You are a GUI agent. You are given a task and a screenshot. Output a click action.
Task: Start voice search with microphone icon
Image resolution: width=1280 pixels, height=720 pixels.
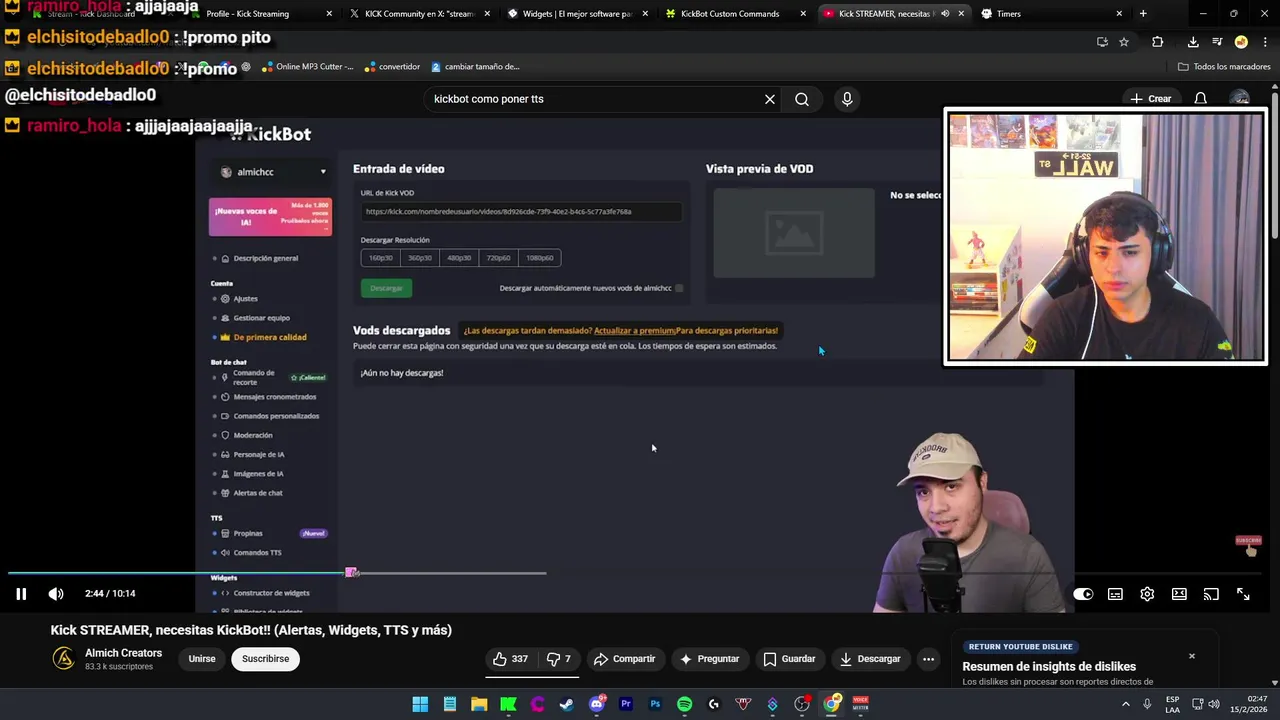click(847, 99)
